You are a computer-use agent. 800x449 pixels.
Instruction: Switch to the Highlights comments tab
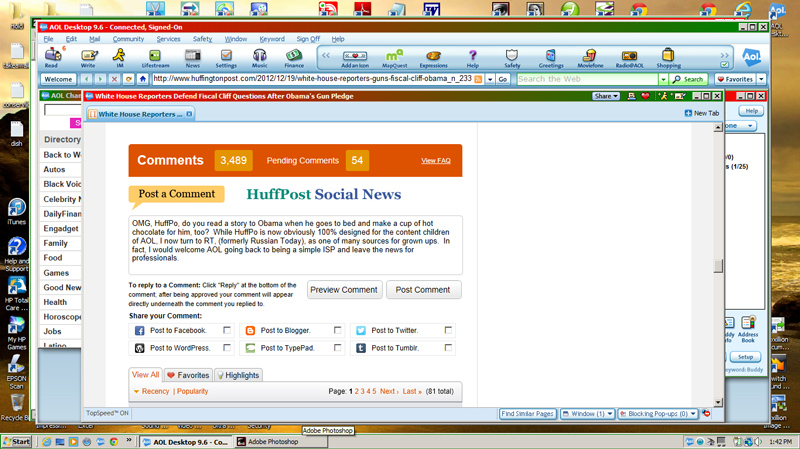[x=238, y=375]
